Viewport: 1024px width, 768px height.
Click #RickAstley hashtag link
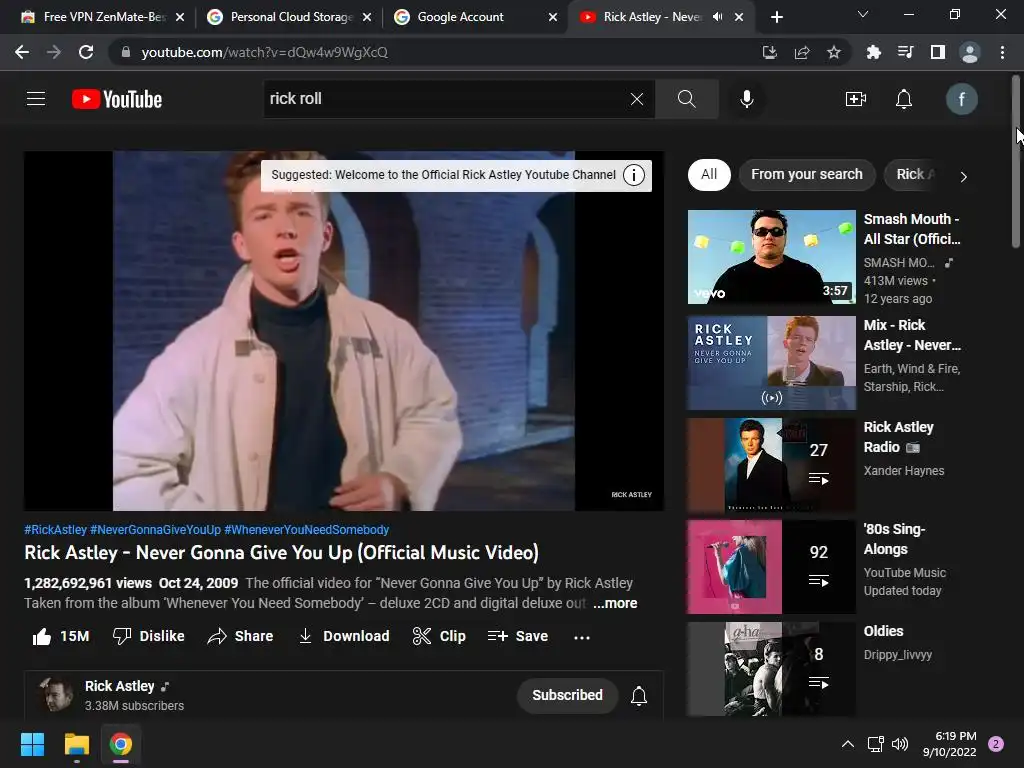[56, 530]
